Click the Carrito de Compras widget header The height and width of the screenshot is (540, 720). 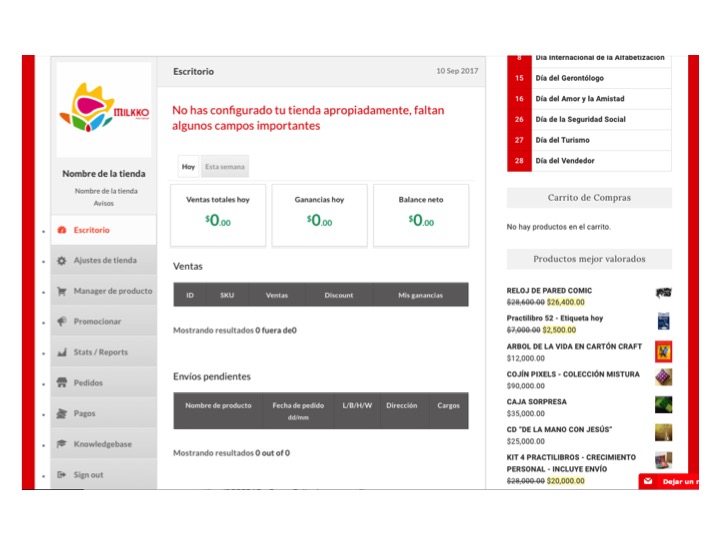589,198
